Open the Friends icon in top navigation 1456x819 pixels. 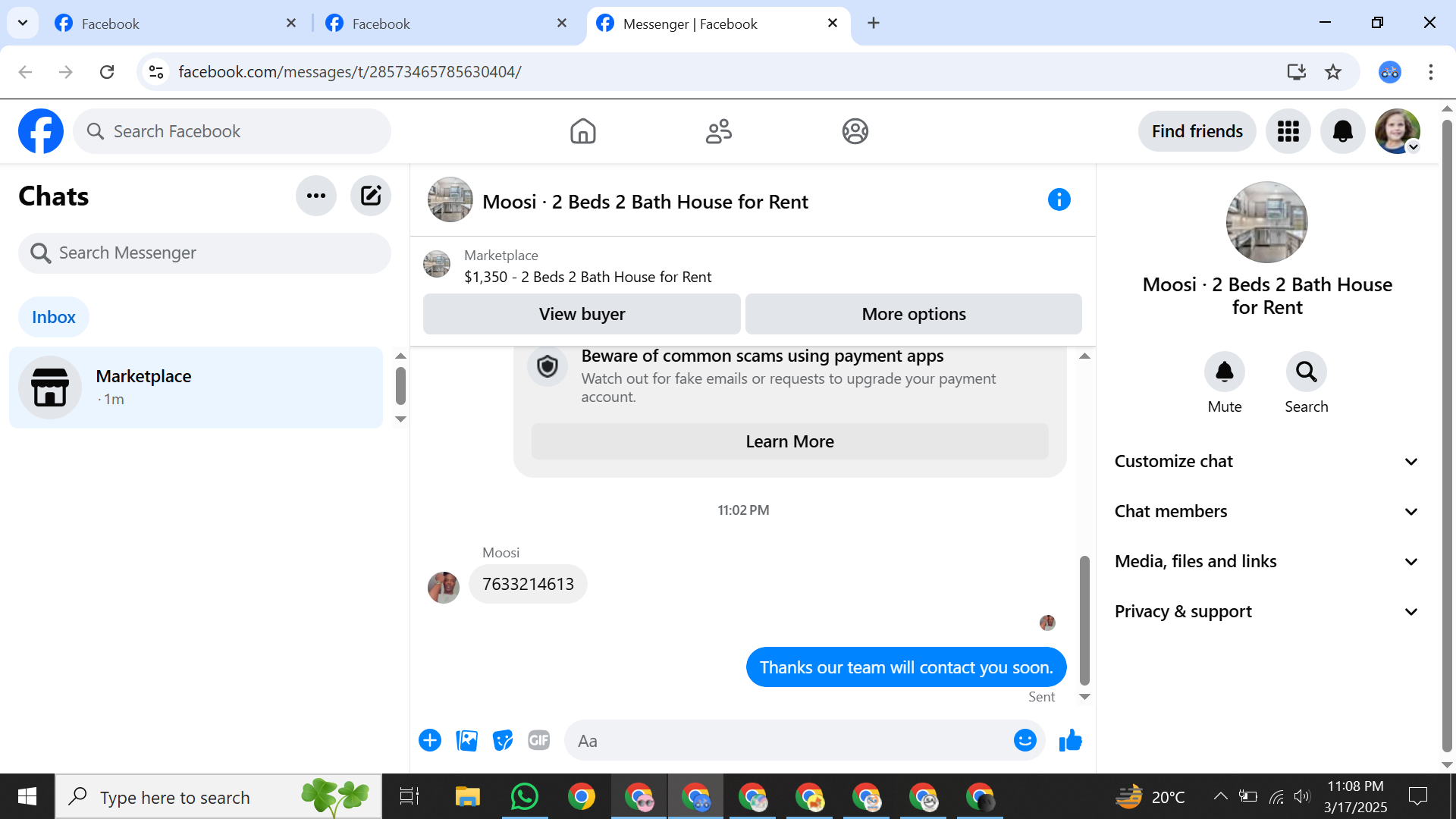tap(719, 131)
